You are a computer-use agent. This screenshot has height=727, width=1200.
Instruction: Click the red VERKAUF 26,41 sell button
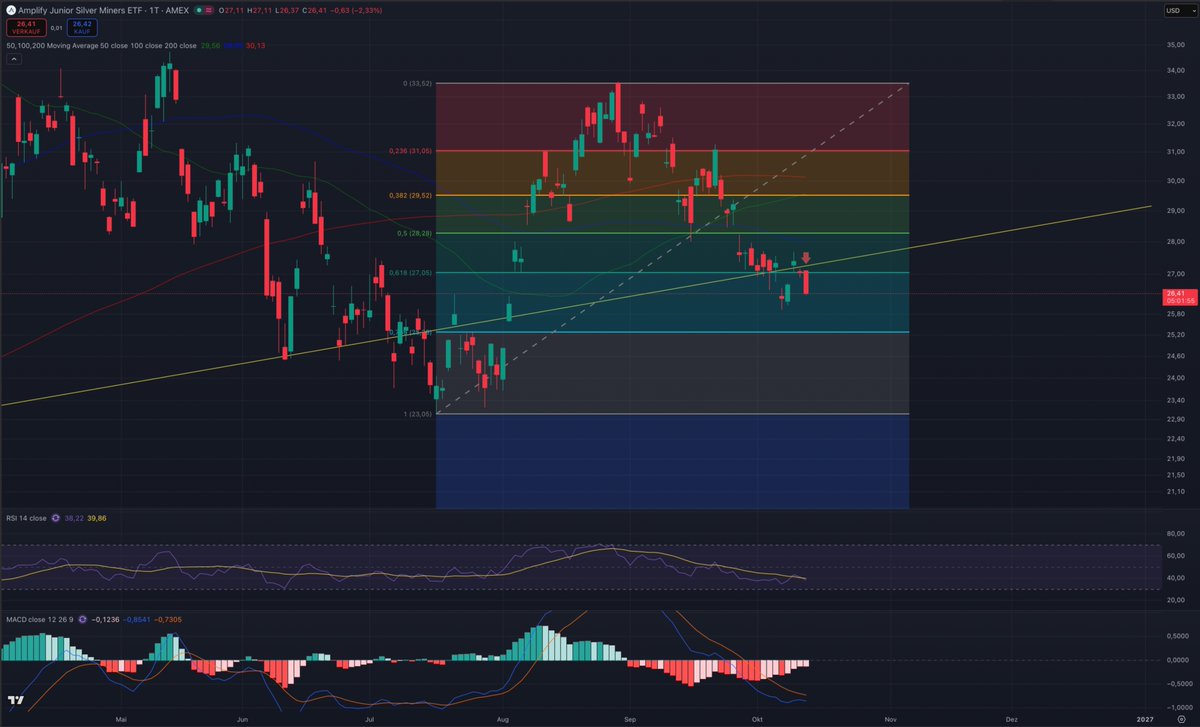point(26,28)
